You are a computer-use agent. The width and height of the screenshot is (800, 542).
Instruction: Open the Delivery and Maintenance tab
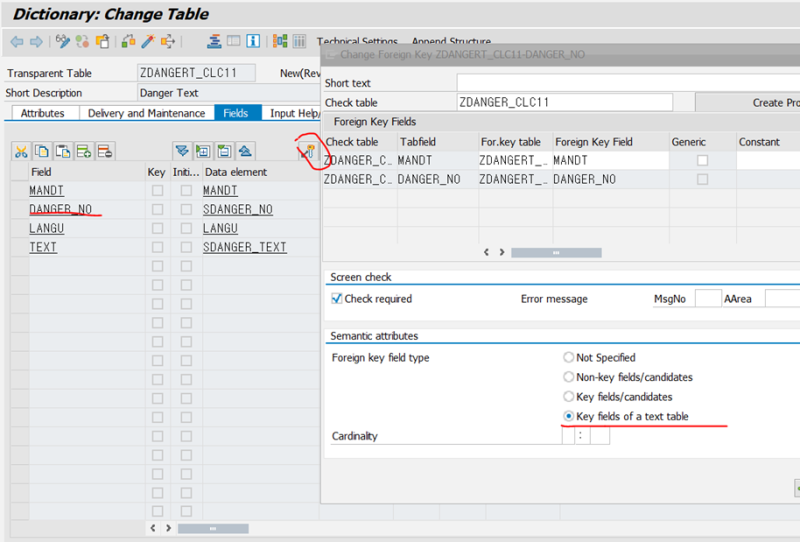pyautogui.click(x=146, y=113)
